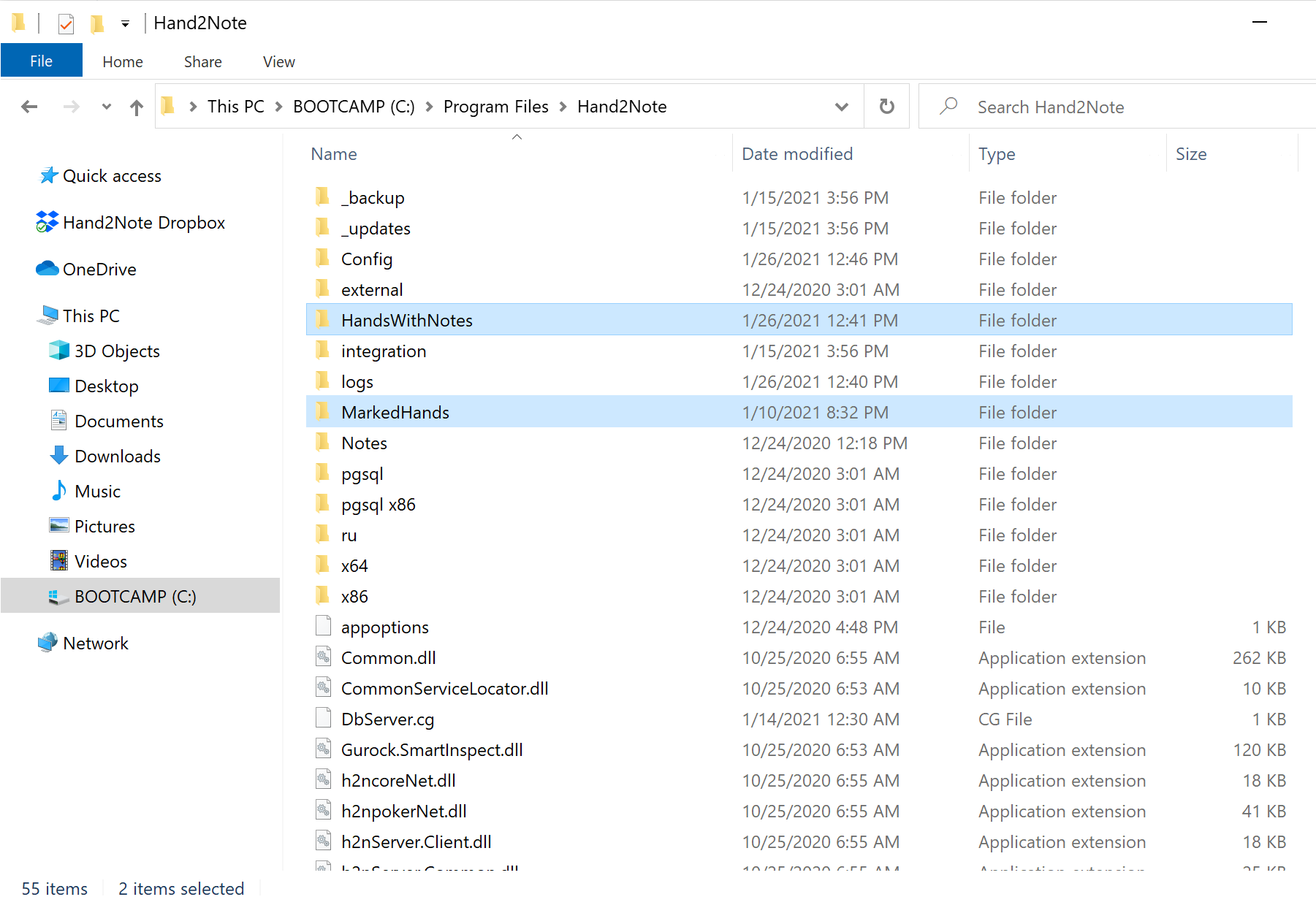
Task: Select the Config folder icon
Action: coord(322,259)
